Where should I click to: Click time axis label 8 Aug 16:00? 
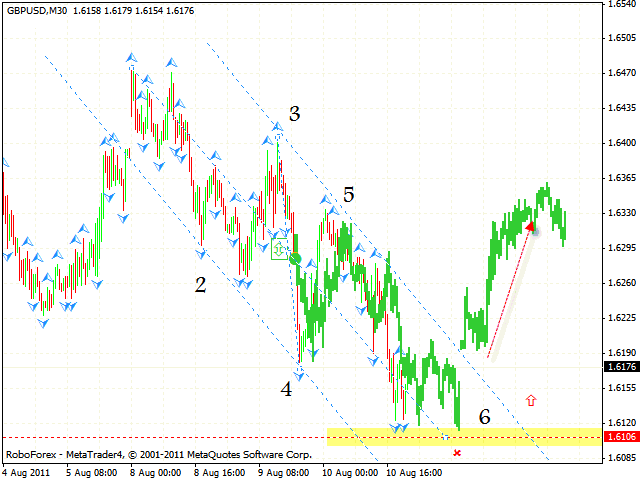[x=220, y=473]
